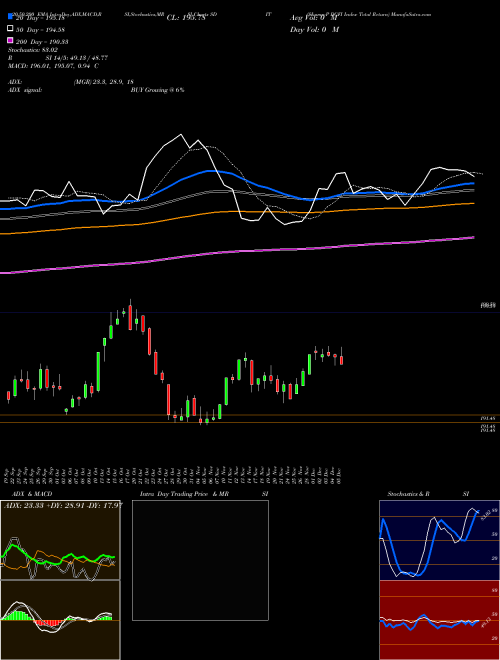Click the 'ADX: 23.33 +DY: 28.91 -DY: 17.97' readout

coord(63,505)
